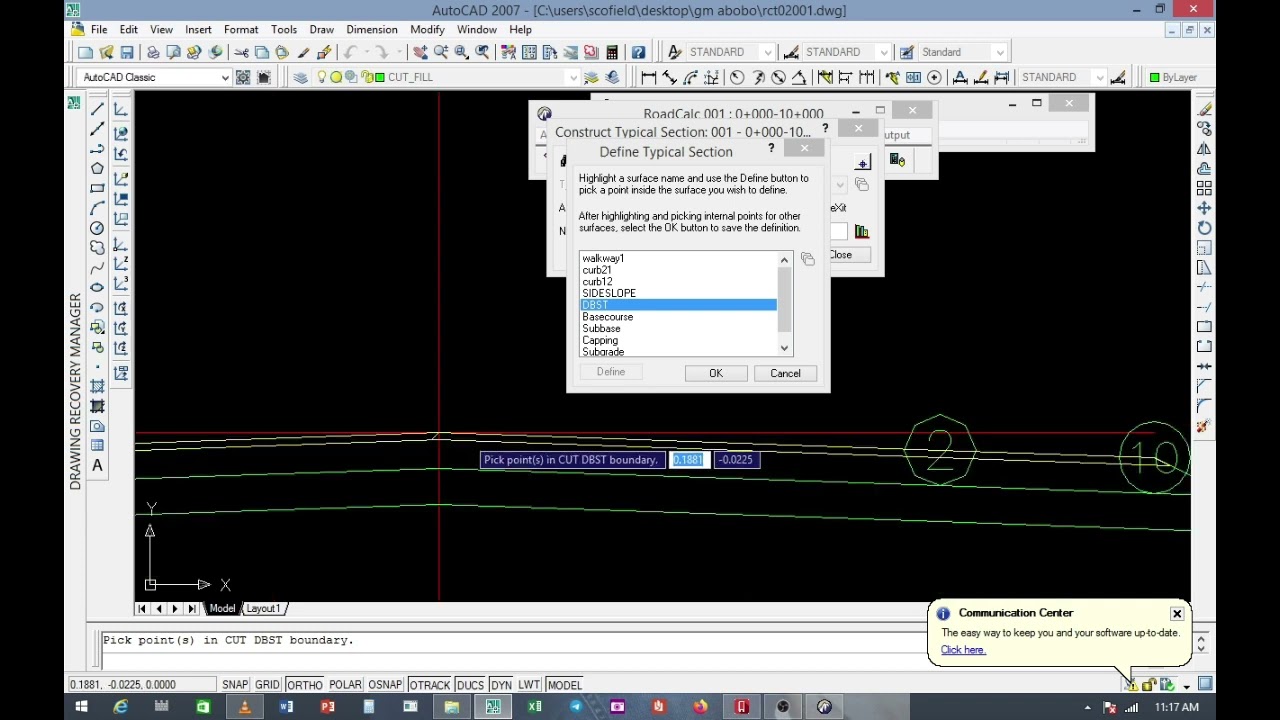This screenshot has width=1280, height=720.
Task: Toggle POLAR tracking in status bar
Action: click(x=345, y=685)
